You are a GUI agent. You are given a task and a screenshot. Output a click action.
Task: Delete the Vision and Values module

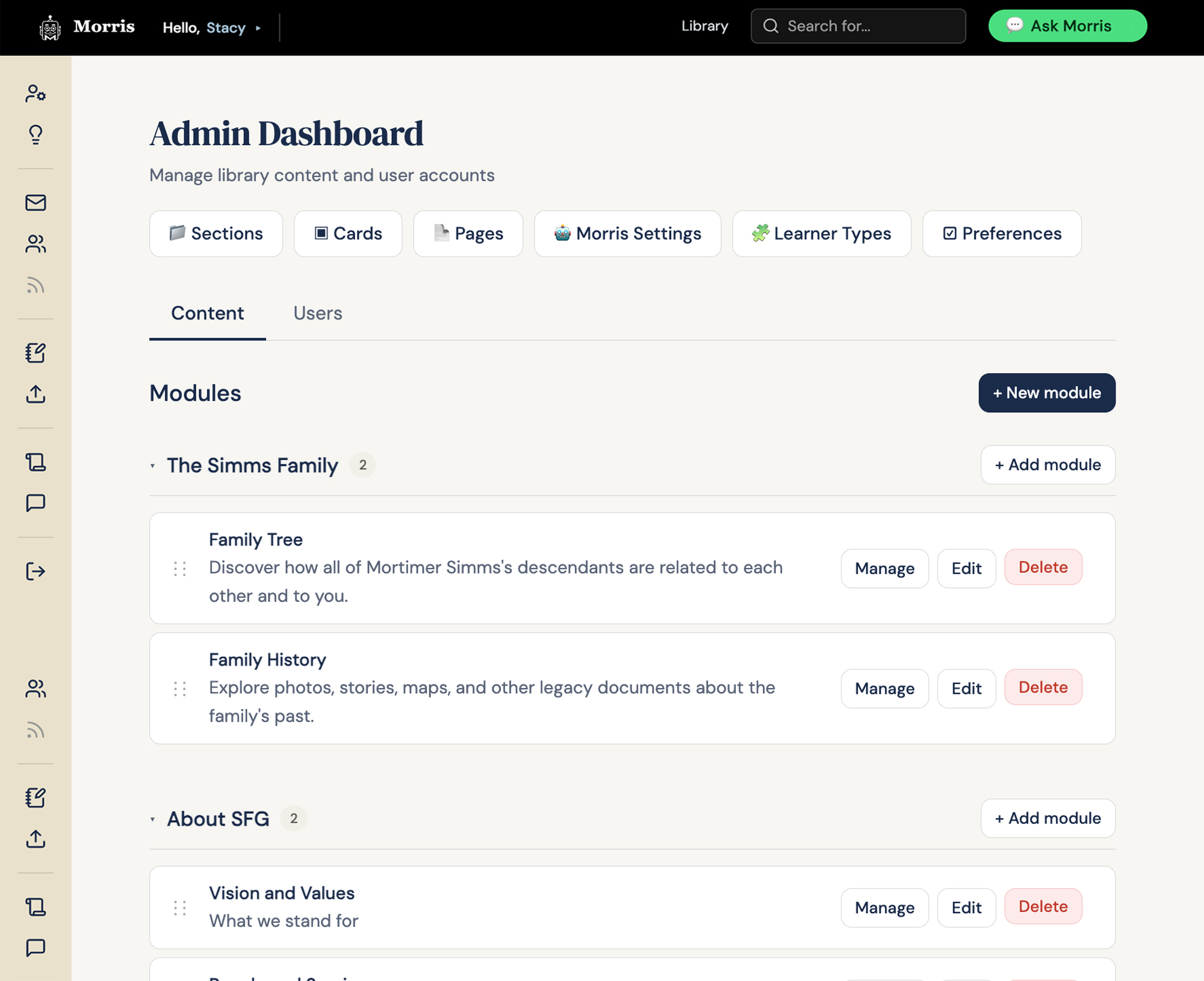[x=1043, y=906]
